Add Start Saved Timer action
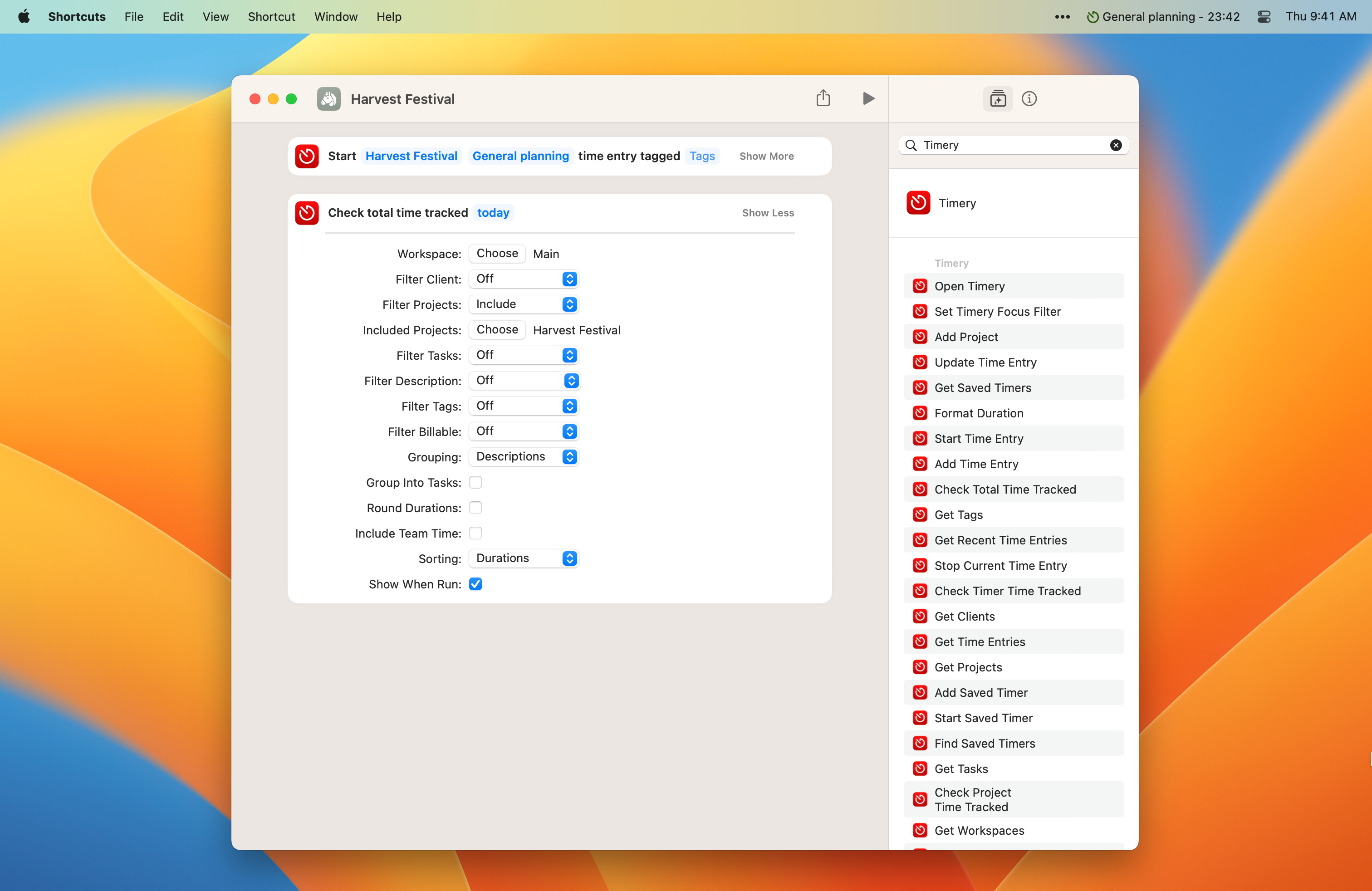 pyautogui.click(x=1014, y=718)
